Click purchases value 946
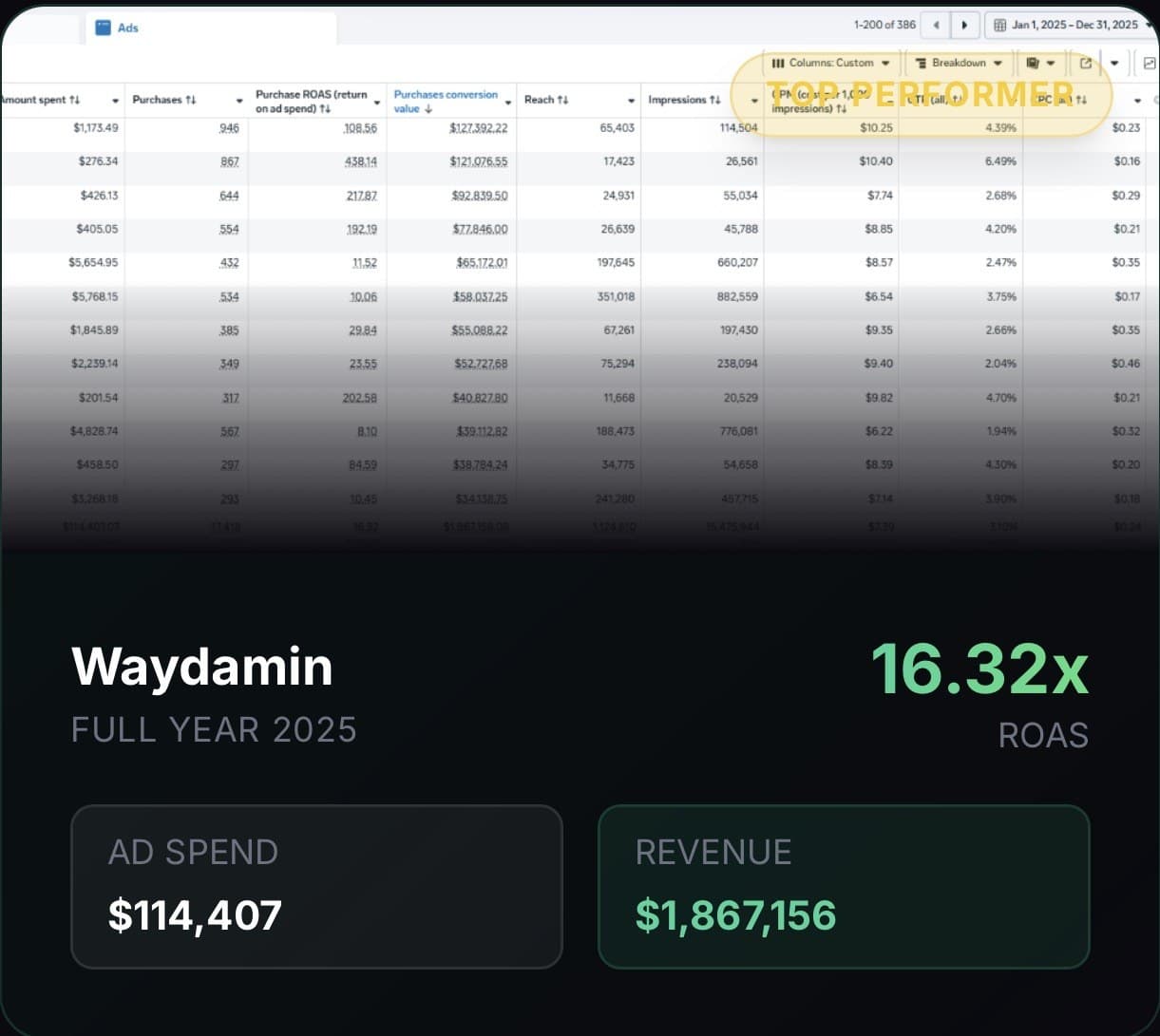This screenshot has width=1160, height=1036. (x=229, y=128)
